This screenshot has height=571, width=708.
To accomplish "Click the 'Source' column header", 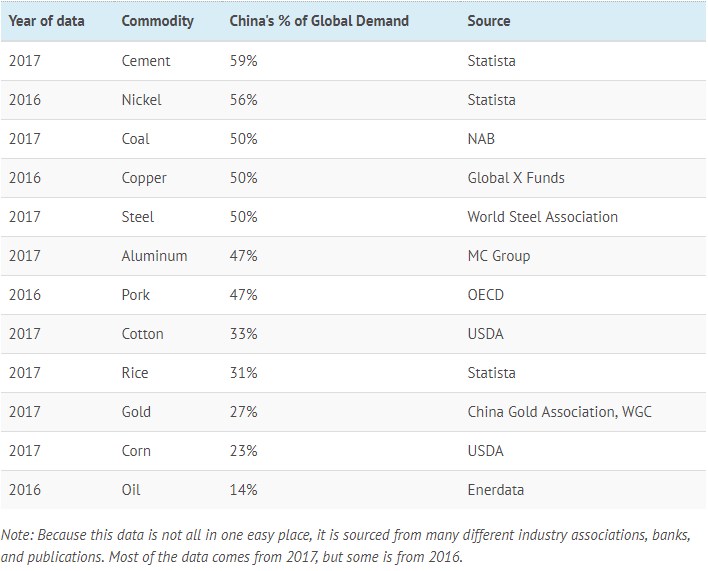I will 489,21.
